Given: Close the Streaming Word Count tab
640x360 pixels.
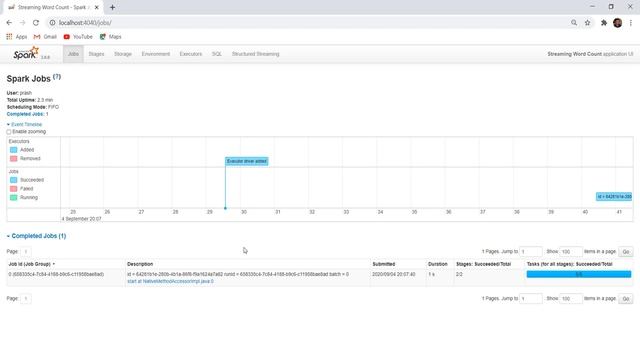Looking at the screenshot, I should (97, 7).
